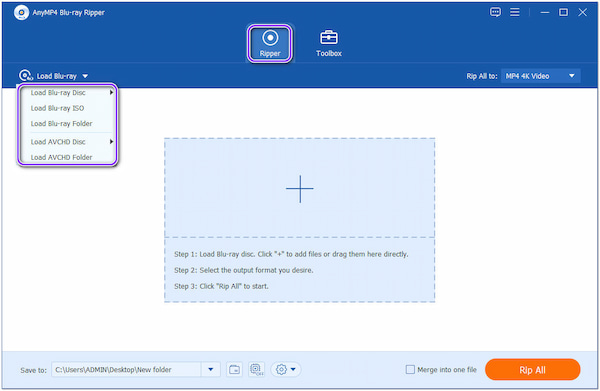Click the Load Blu-ray disc icon
Screen dimensions: 600x391
point(26,76)
